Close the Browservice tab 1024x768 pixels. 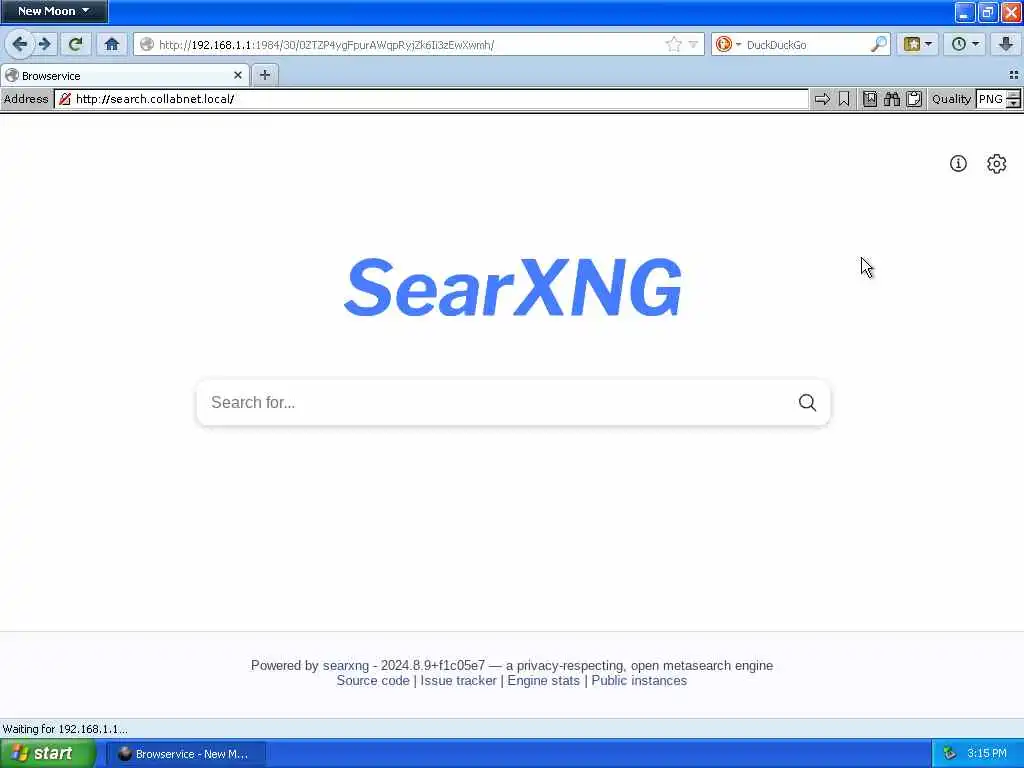238,76
